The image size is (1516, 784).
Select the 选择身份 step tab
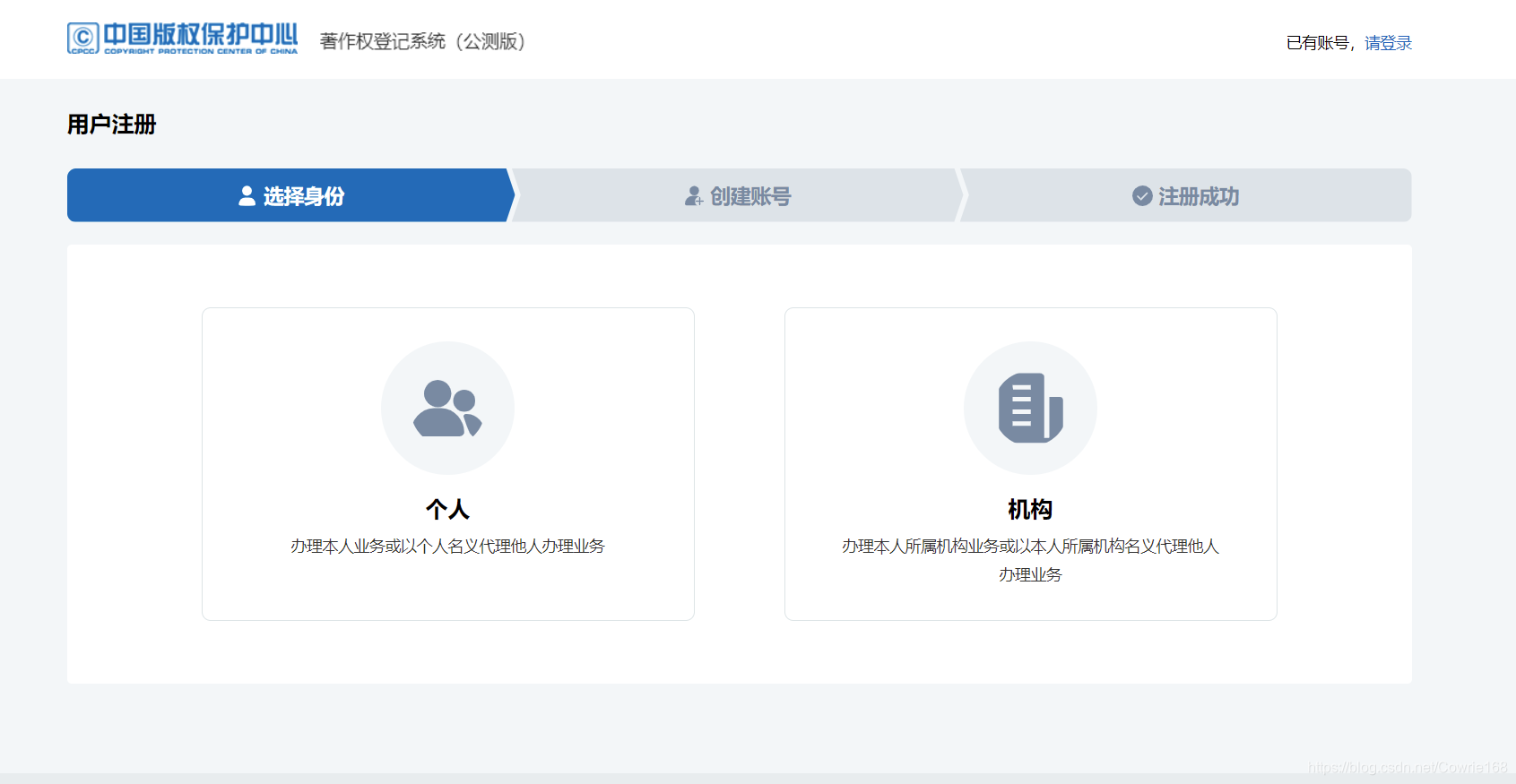click(290, 195)
